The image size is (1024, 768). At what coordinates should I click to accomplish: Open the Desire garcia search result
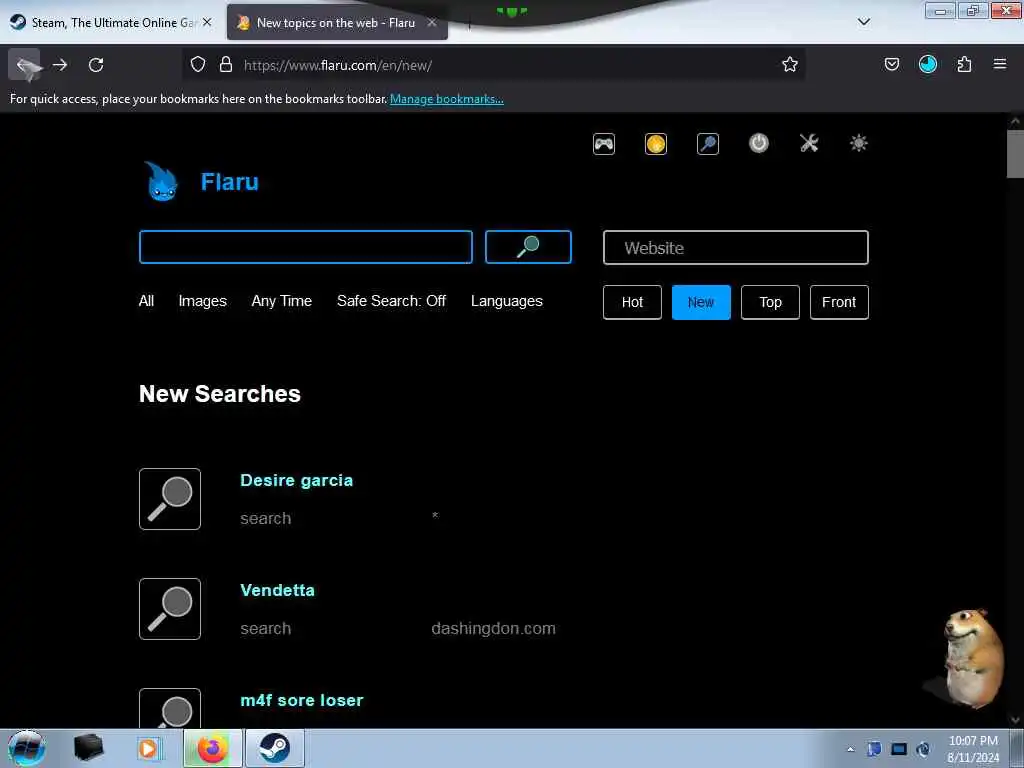[296, 481]
